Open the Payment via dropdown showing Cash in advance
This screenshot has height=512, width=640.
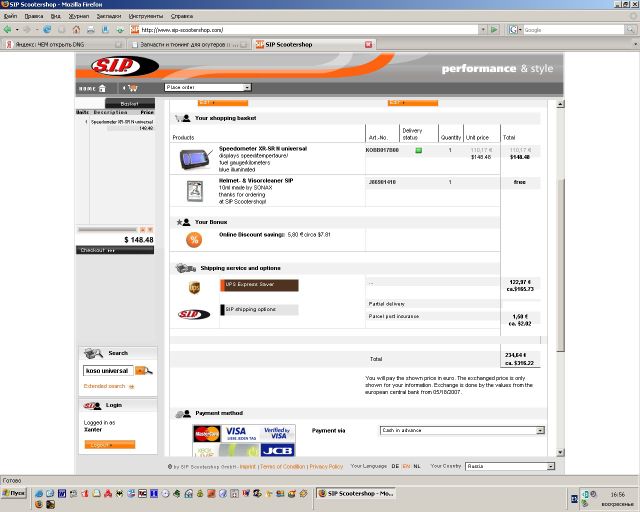(462, 430)
